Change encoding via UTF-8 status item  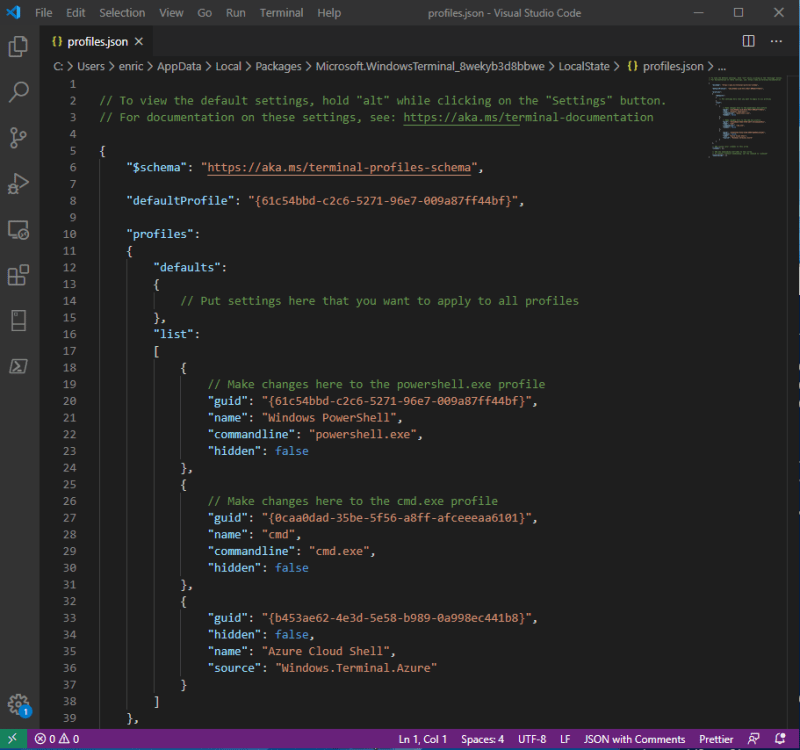click(532, 739)
